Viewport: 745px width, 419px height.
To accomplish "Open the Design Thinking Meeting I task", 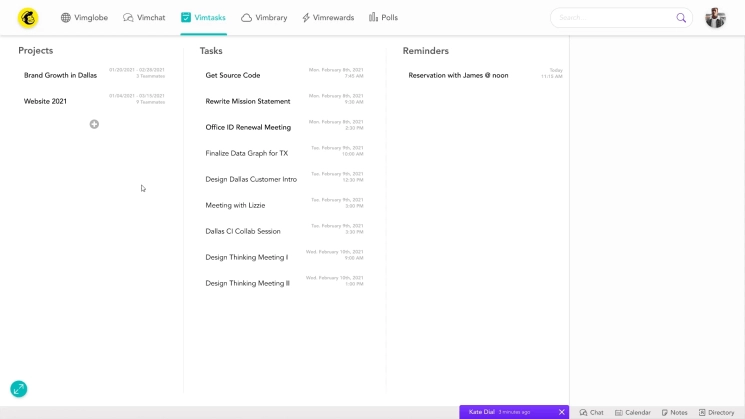I will pos(247,257).
